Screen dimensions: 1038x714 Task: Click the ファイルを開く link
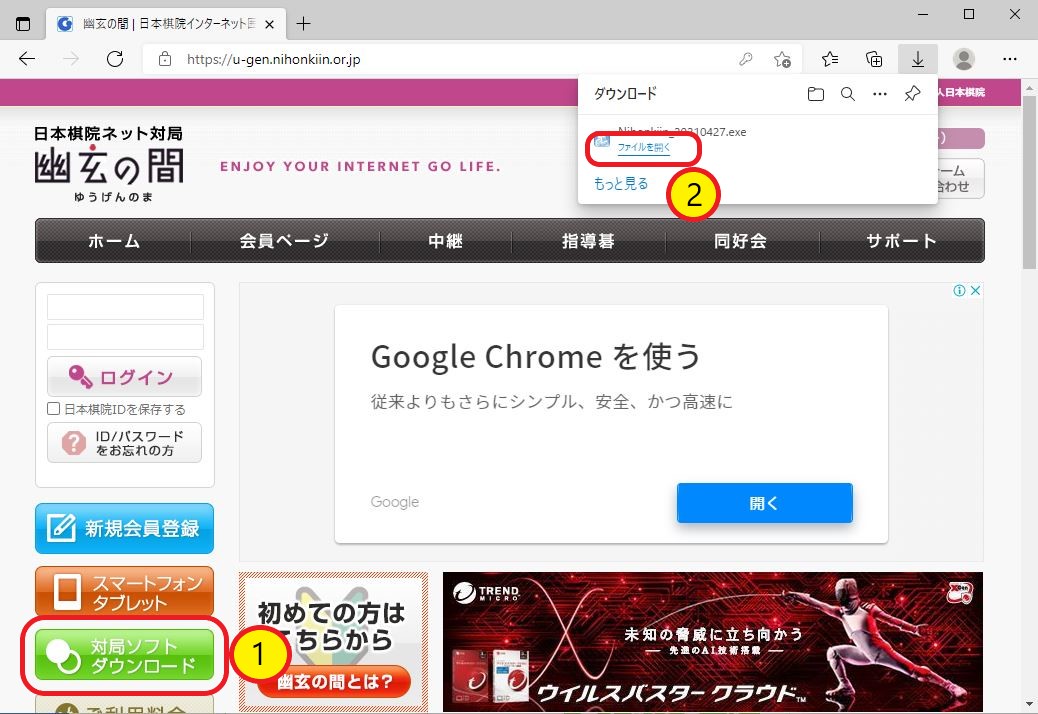[x=644, y=147]
